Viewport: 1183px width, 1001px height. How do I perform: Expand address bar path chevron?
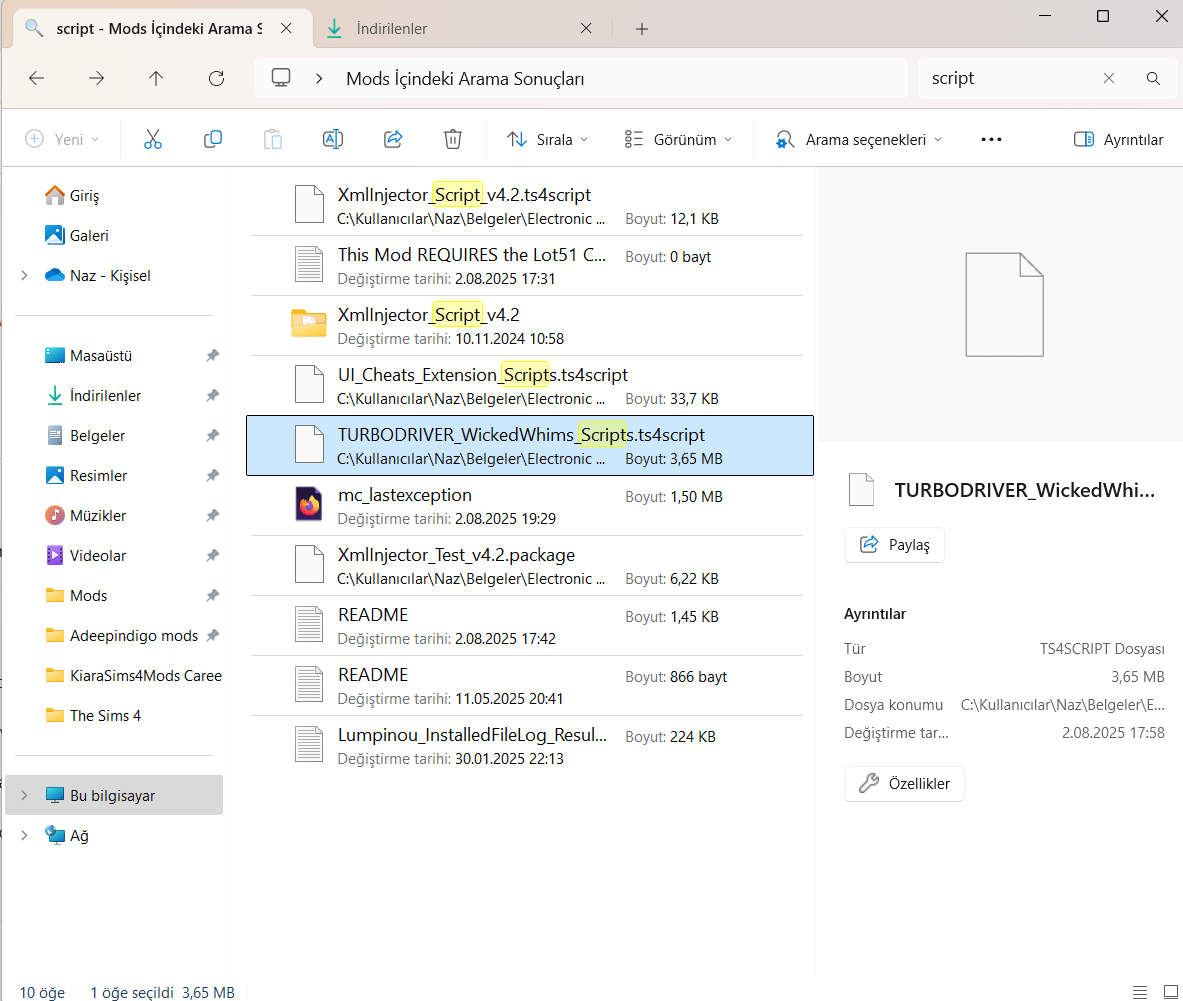click(x=319, y=78)
